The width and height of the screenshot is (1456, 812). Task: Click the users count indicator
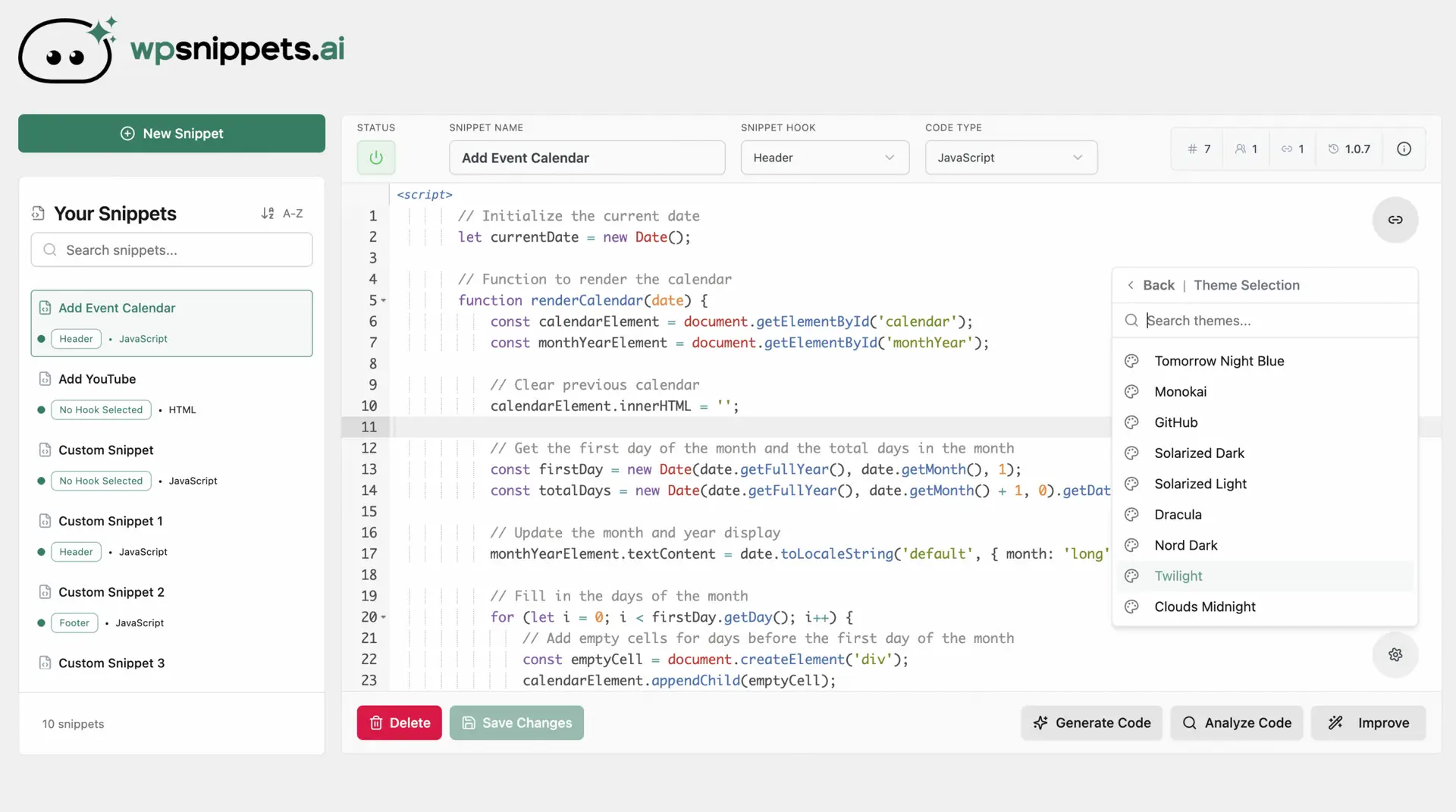(x=1246, y=149)
